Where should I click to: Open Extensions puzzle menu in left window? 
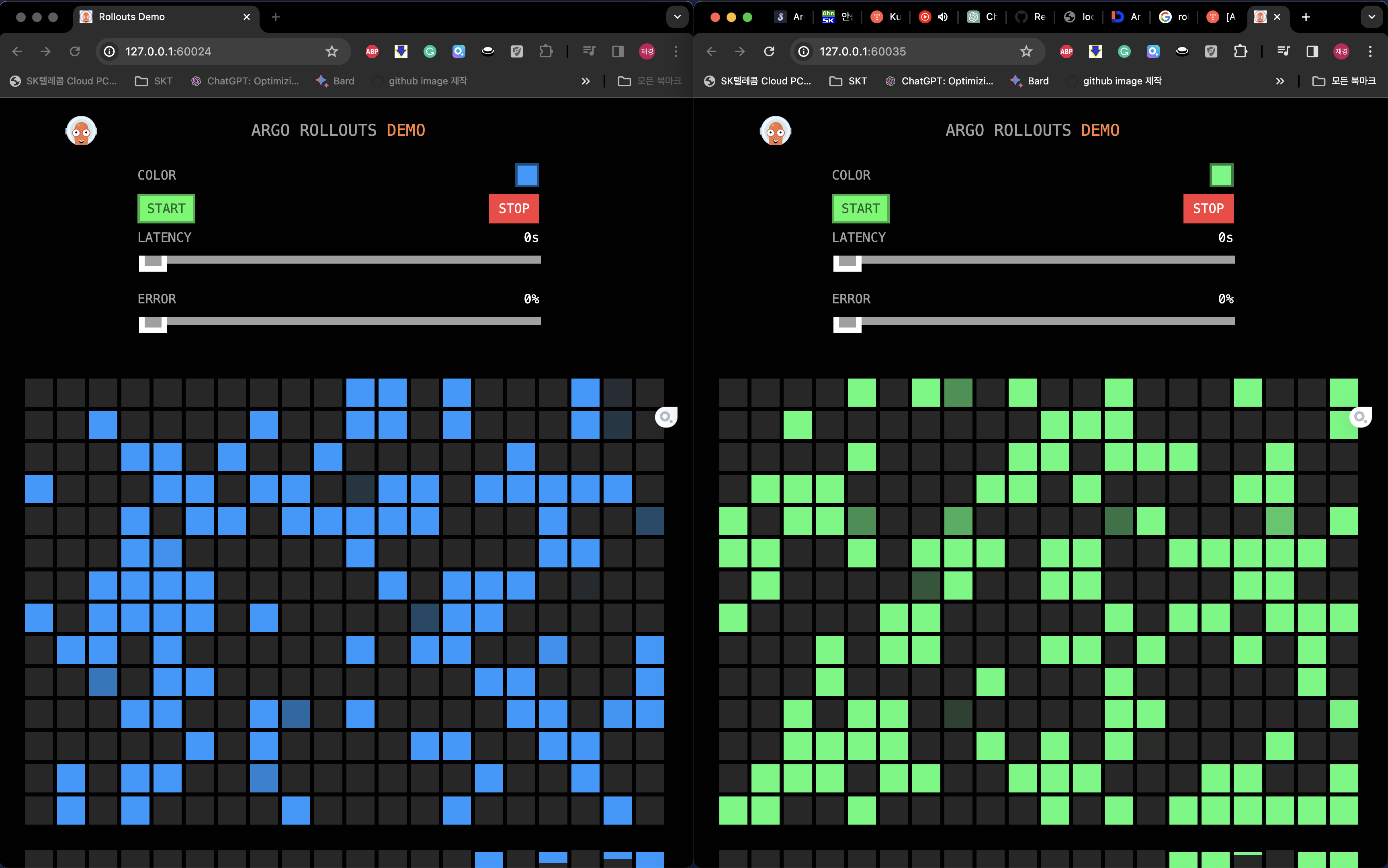coord(546,52)
